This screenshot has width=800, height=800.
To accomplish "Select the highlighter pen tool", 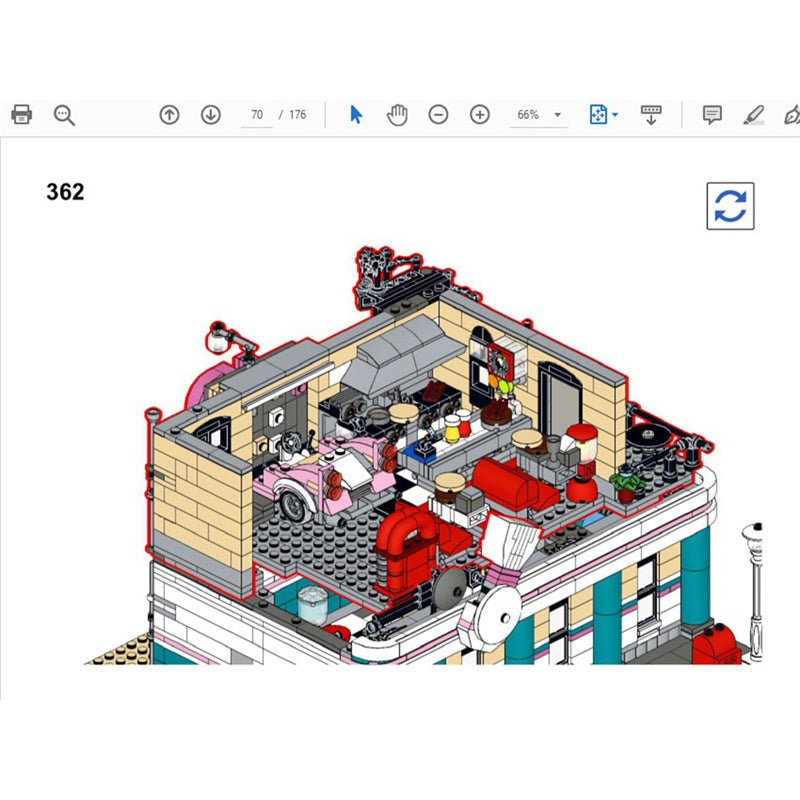I will click(753, 114).
